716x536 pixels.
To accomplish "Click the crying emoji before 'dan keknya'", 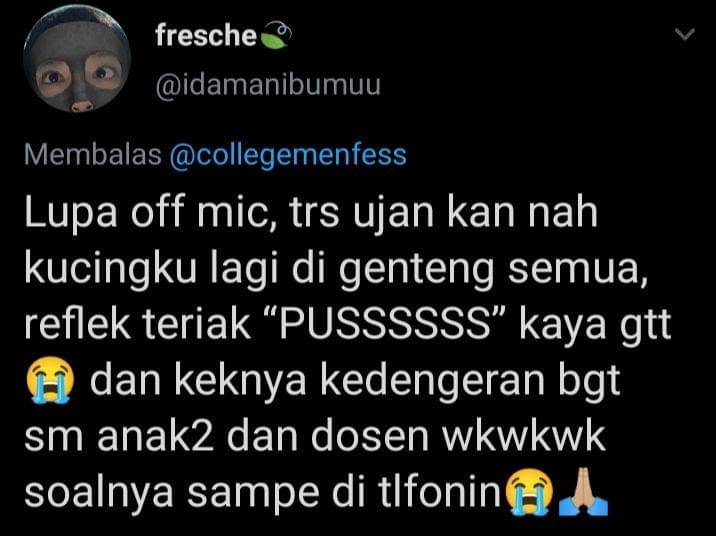I will (x=50, y=380).
